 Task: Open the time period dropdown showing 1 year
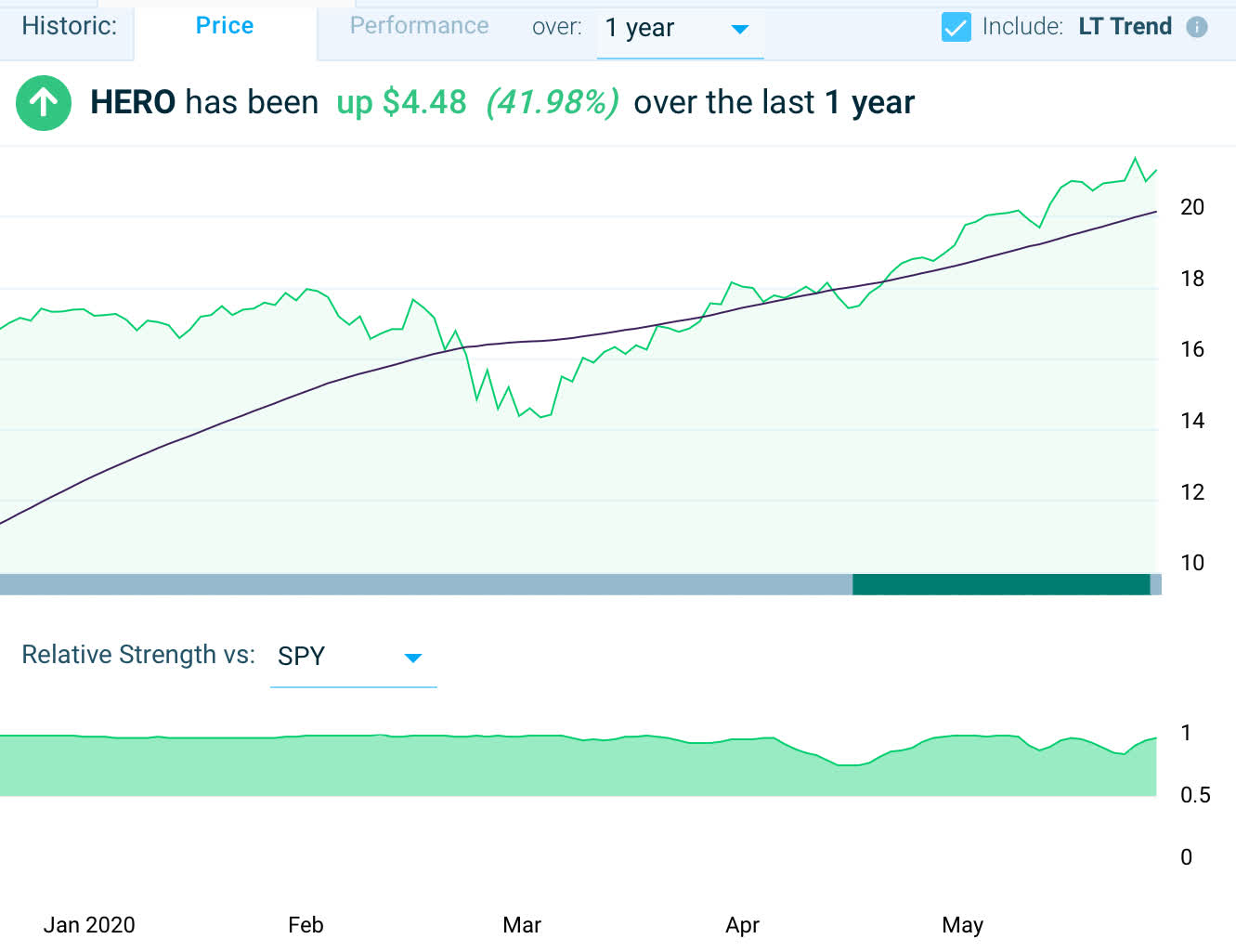(680, 28)
